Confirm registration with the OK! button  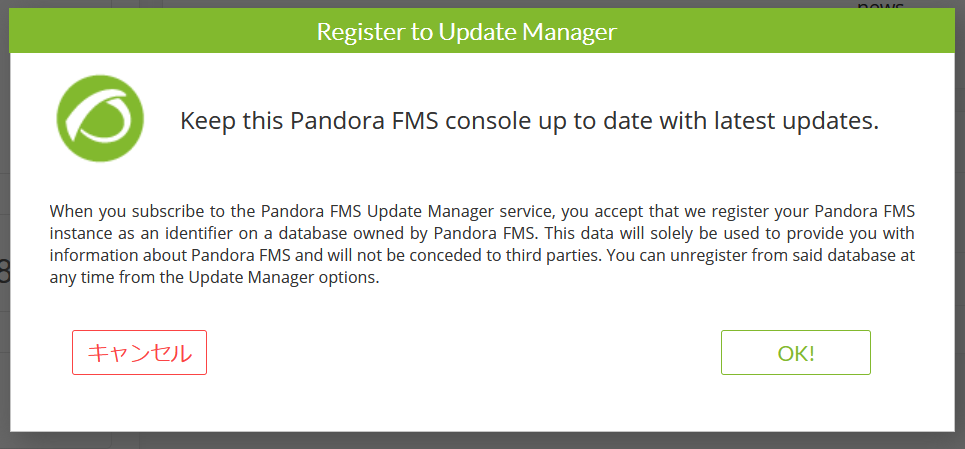(x=796, y=352)
